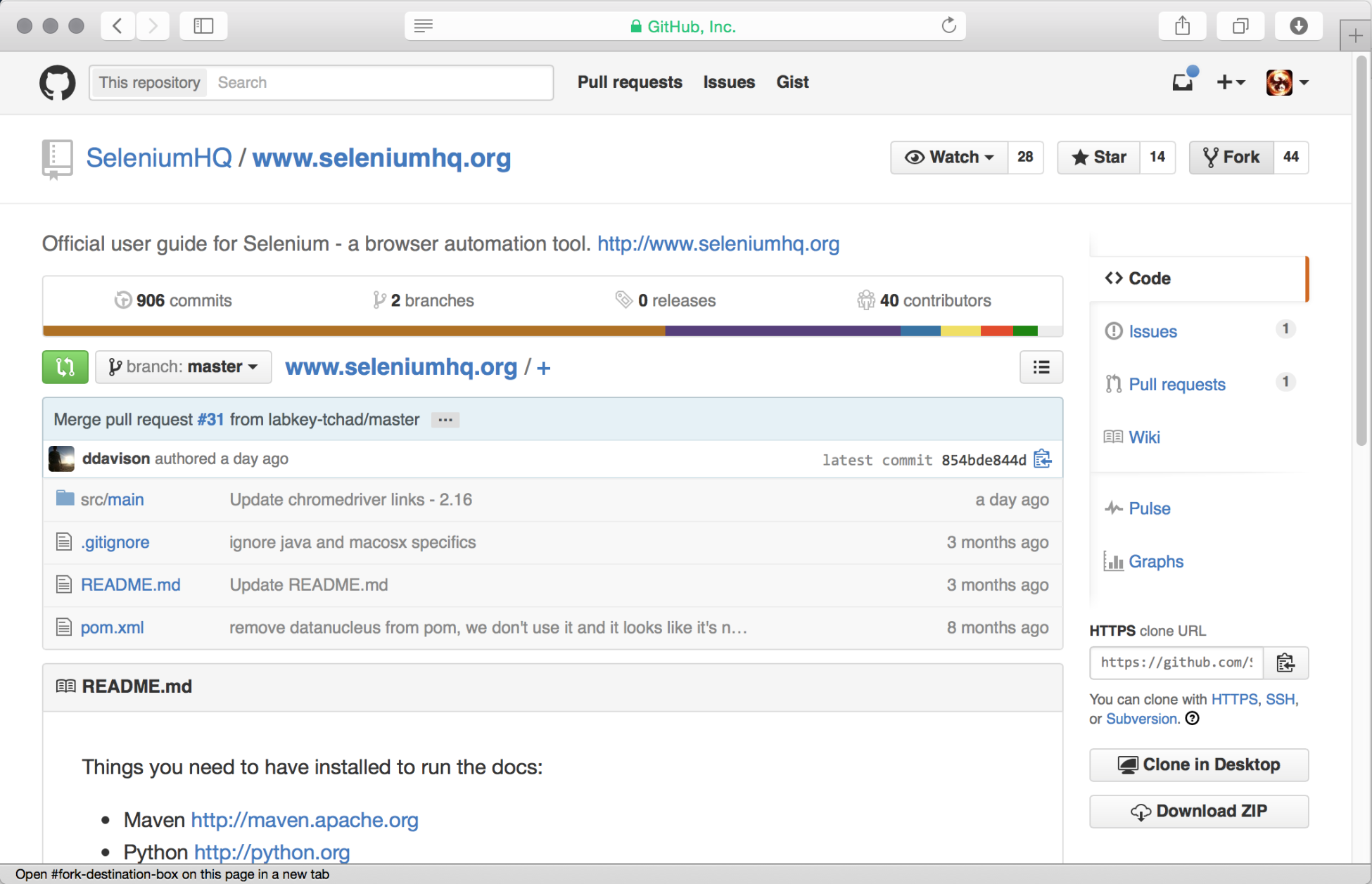Click the clone help question mark icon
This screenshot has width=1372, height=884.
tap(1192, 719)
